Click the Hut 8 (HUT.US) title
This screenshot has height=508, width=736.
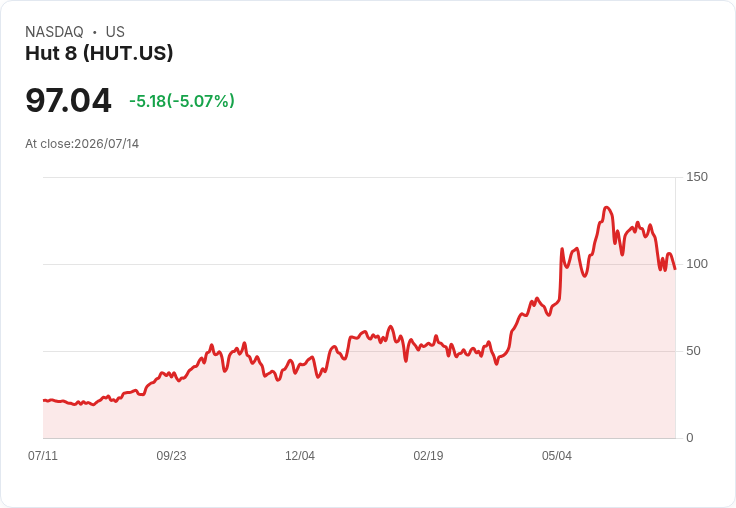click(99, 53)
